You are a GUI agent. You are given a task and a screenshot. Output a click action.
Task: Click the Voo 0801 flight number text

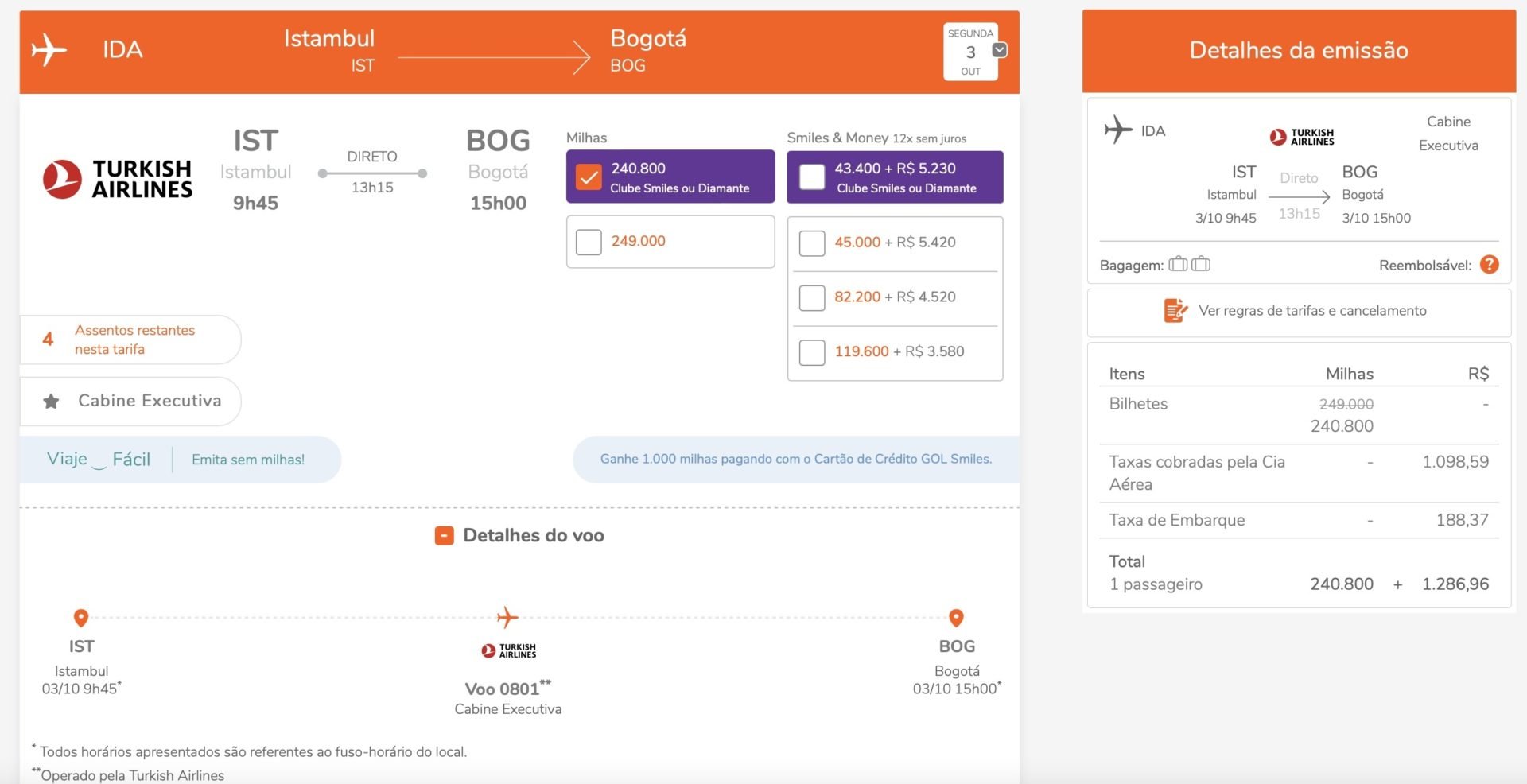507,689
